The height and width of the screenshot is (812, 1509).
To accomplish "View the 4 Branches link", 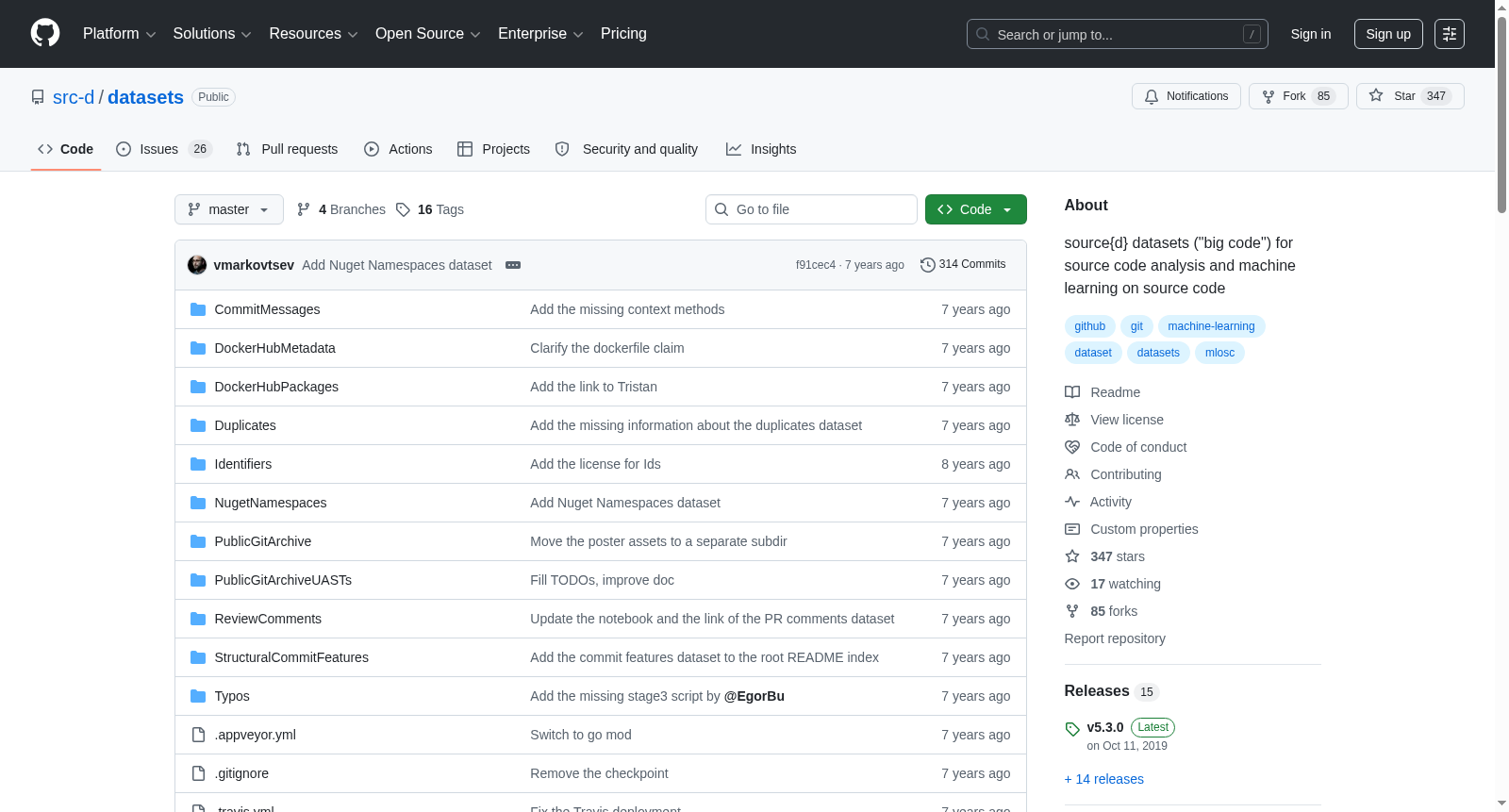I will point(341,209).
